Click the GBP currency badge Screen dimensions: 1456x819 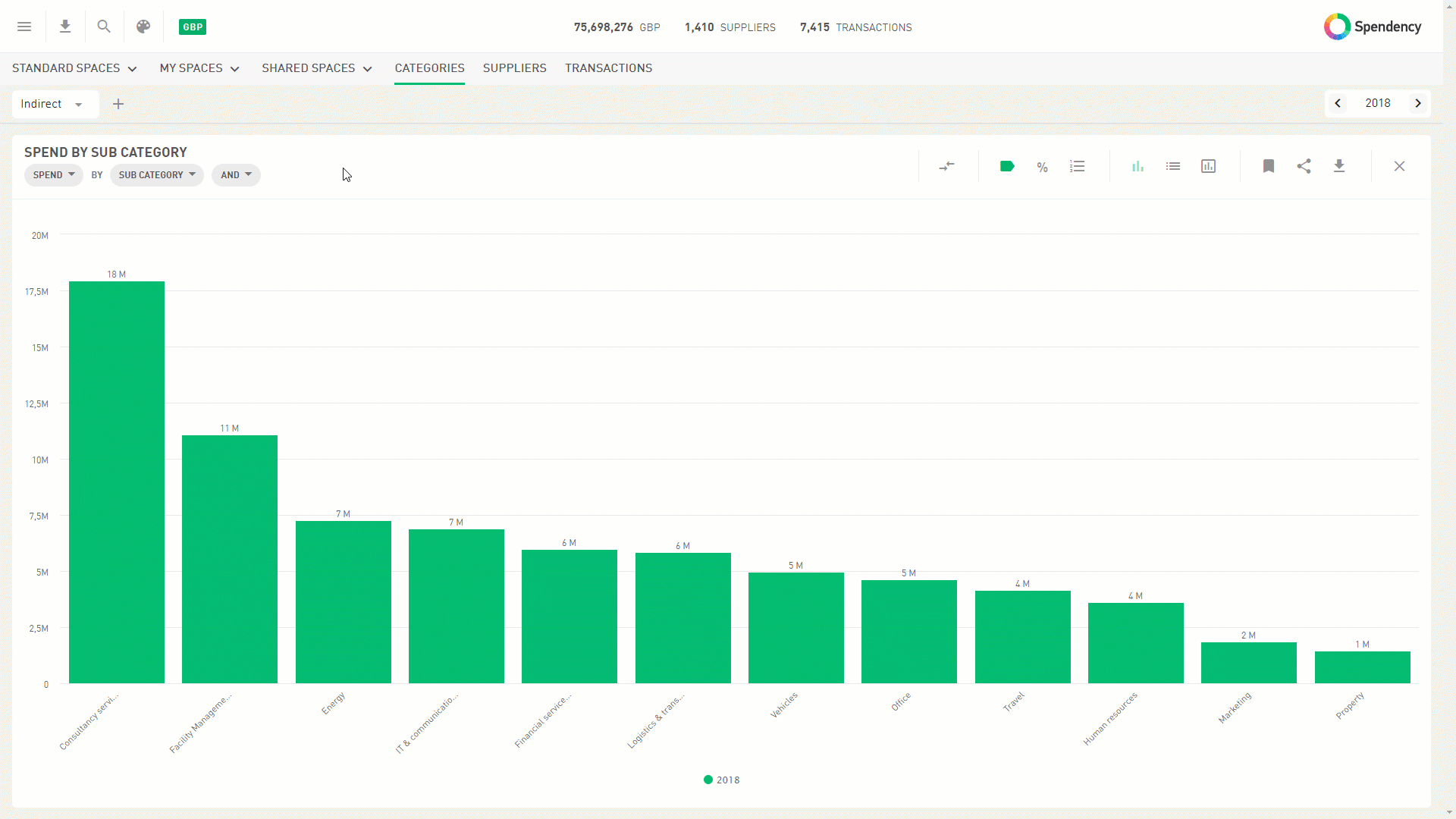[193, 27]
